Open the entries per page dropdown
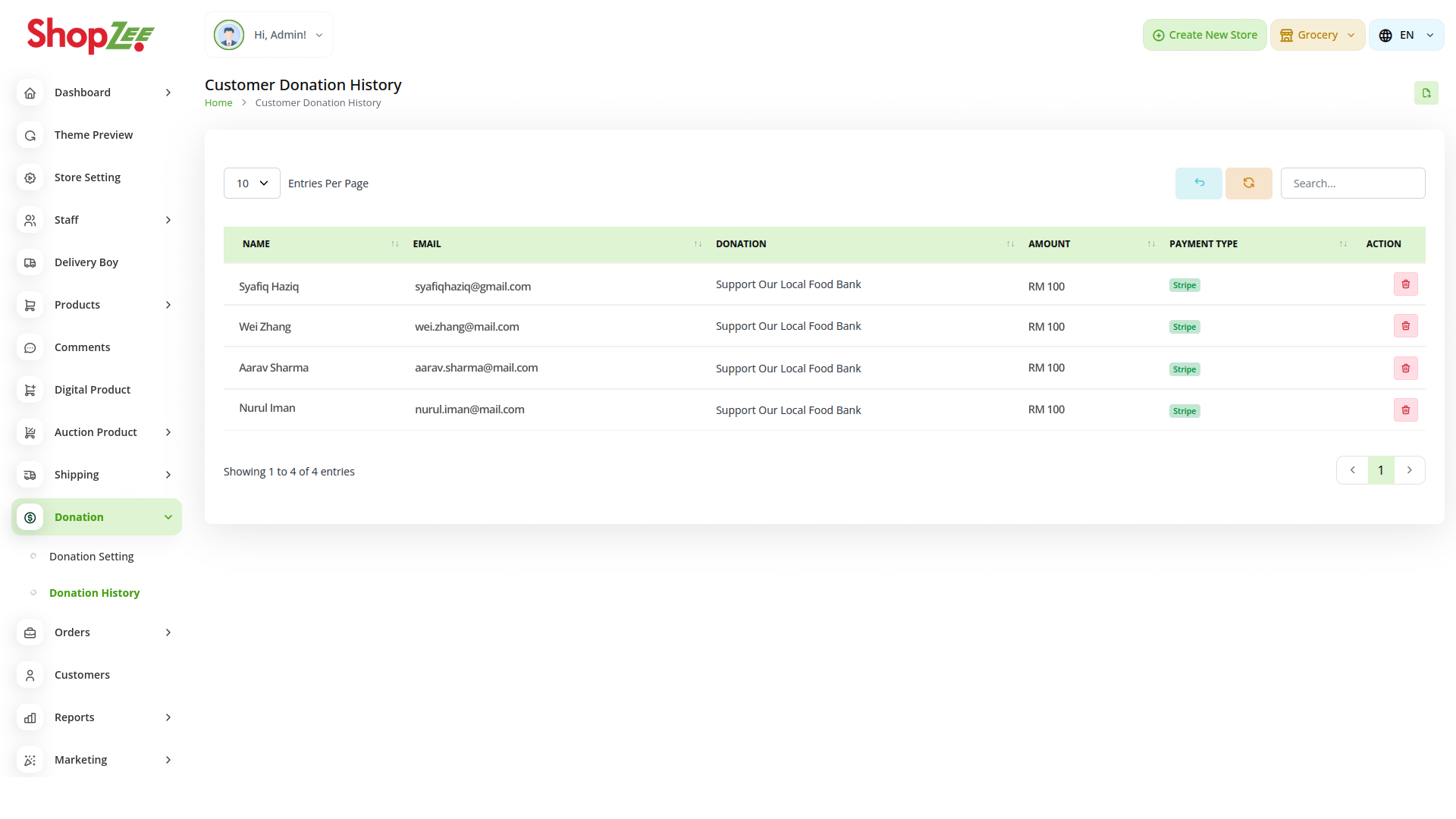The height and width of the screenshot is (819, 1456). [x=252, y=184]
